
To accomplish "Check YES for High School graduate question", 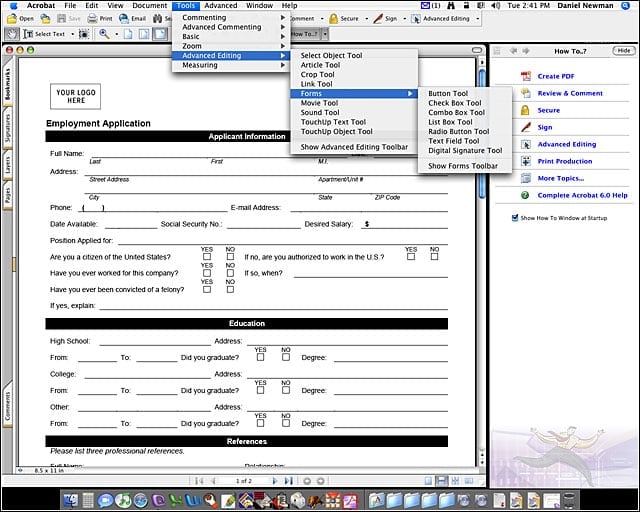I will tap(260, 357).
